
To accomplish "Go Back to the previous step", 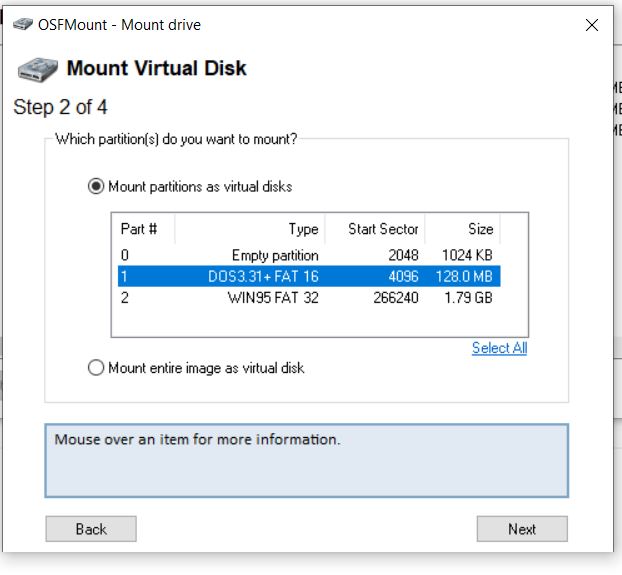I will point(91,529).
